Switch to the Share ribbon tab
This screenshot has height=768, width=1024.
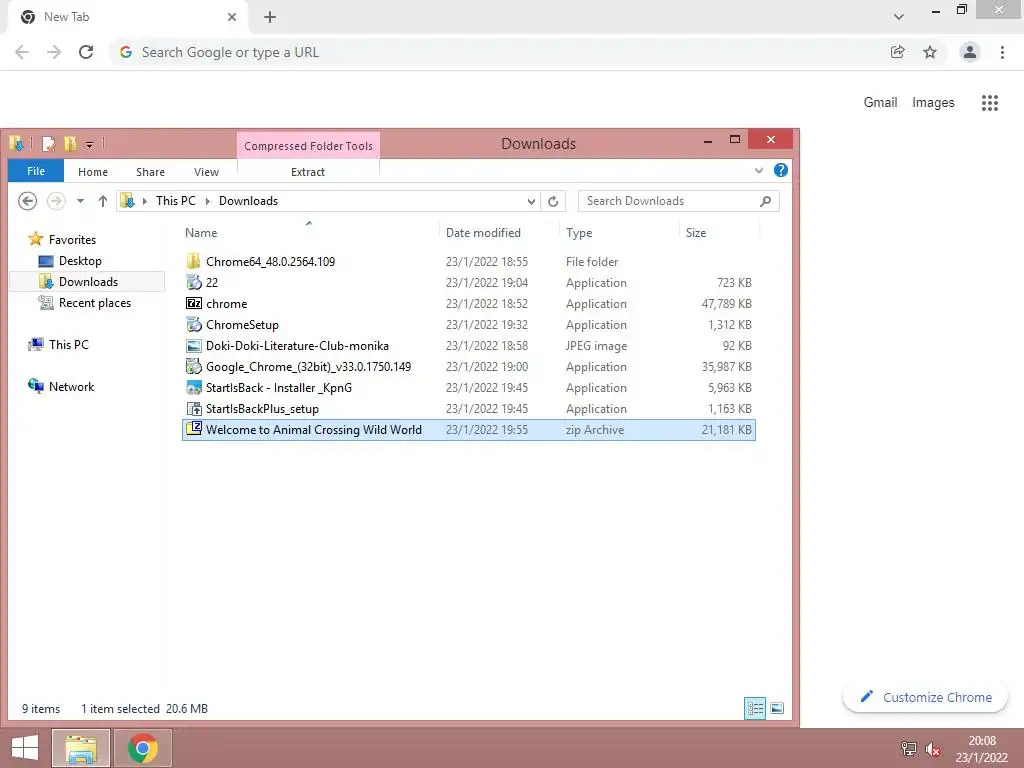[x=150, y=172]
